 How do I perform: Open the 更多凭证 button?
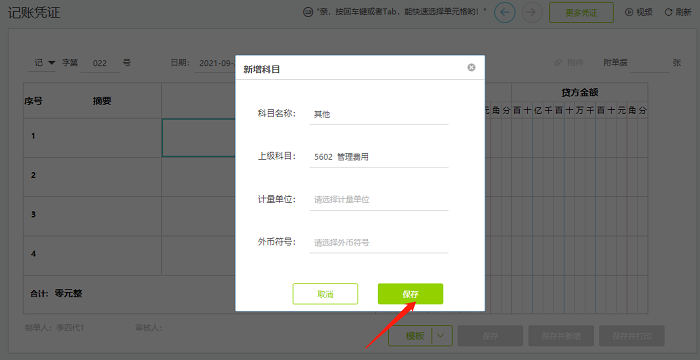[581, 13]
